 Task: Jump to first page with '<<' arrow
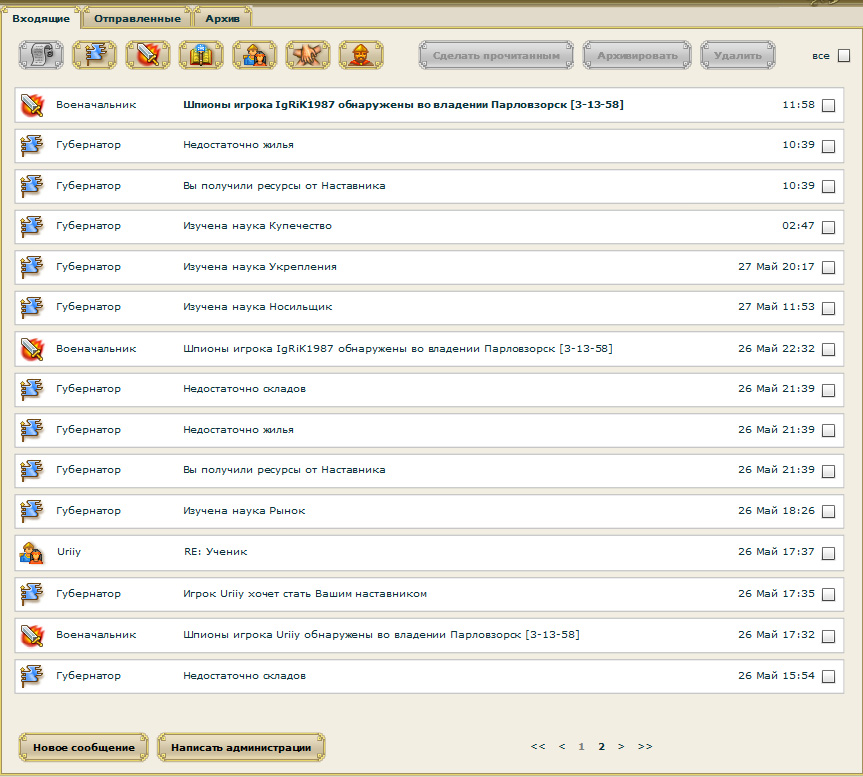(x=538, y=746)
